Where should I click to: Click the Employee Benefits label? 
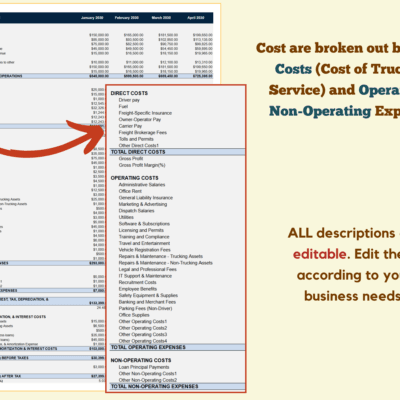click(x=138, y=289)
